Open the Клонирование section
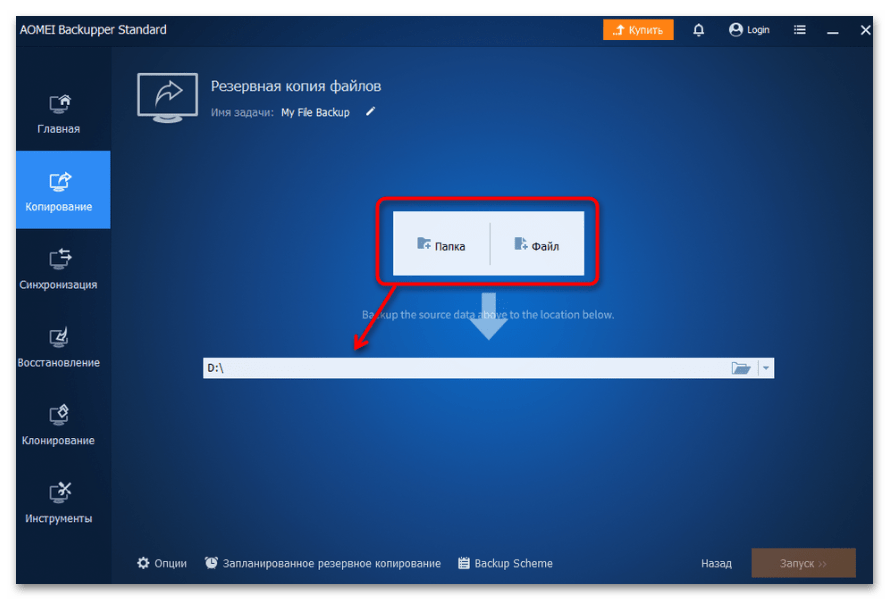This screenshot has width=889, height=600. [x=58, y=425]
